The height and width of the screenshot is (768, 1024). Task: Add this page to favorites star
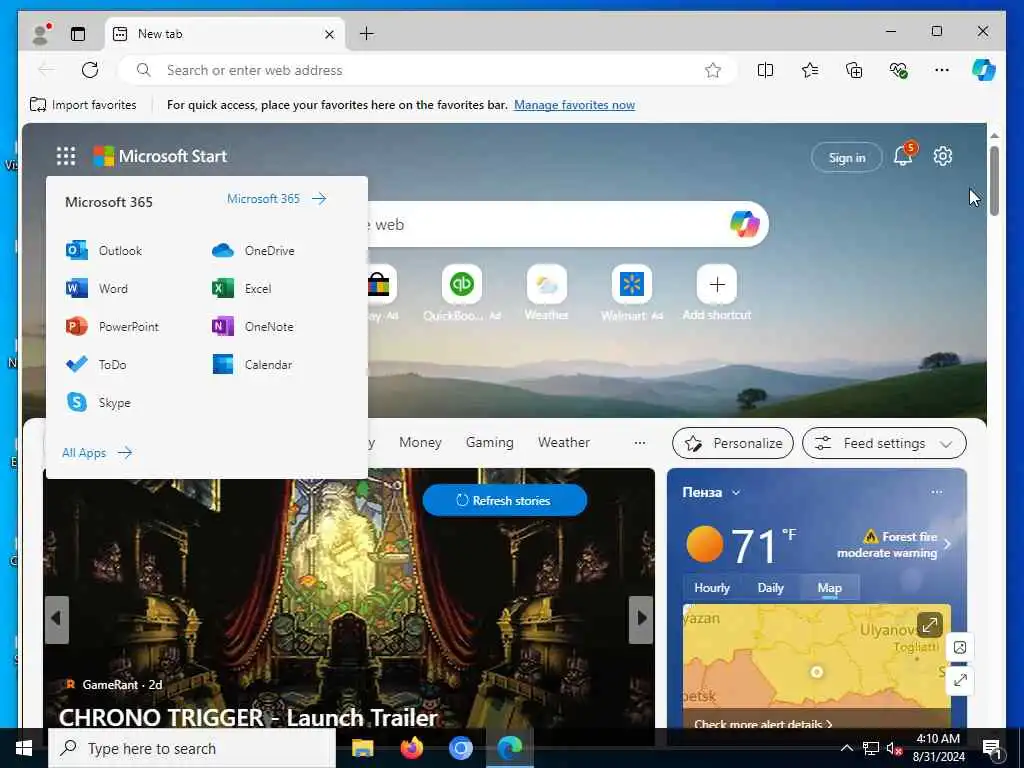tap(712, 70)
